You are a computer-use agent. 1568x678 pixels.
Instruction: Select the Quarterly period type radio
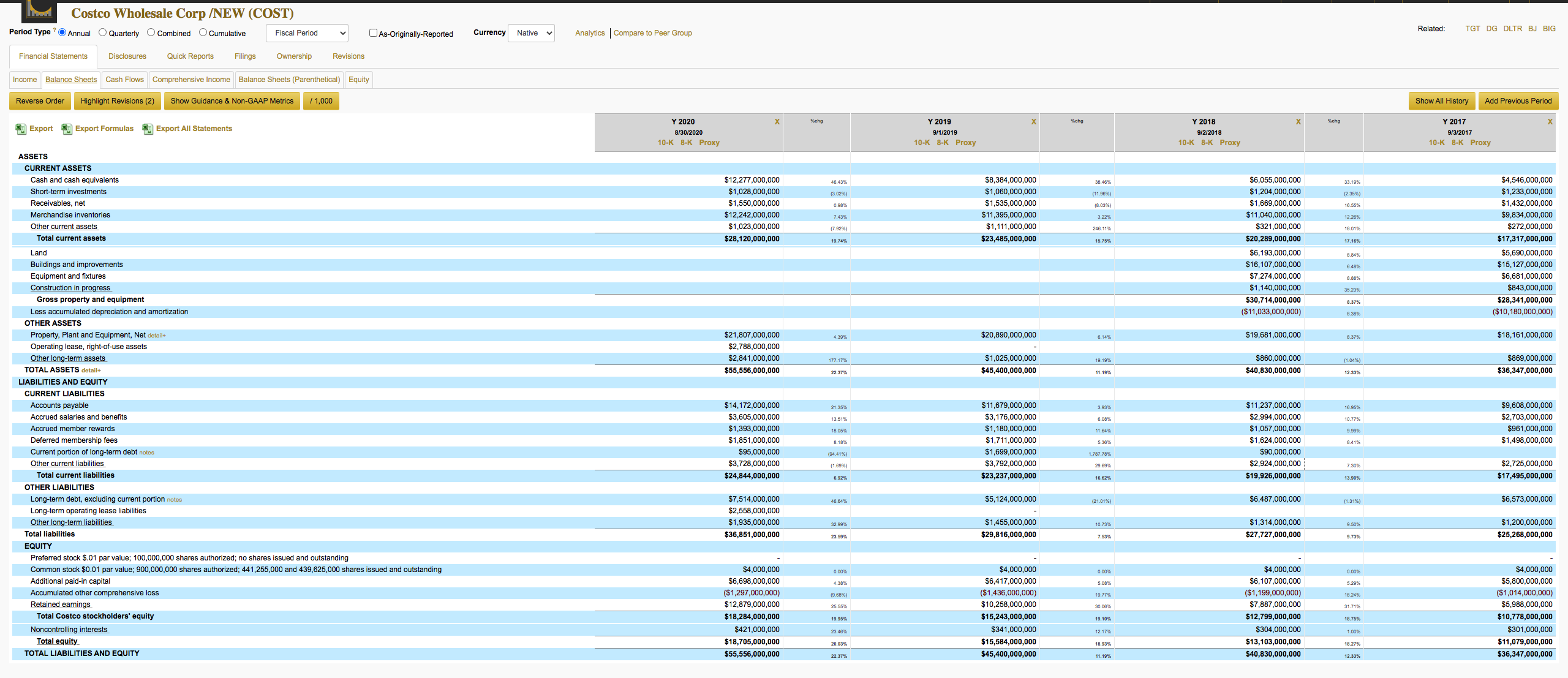pos(103,32)
